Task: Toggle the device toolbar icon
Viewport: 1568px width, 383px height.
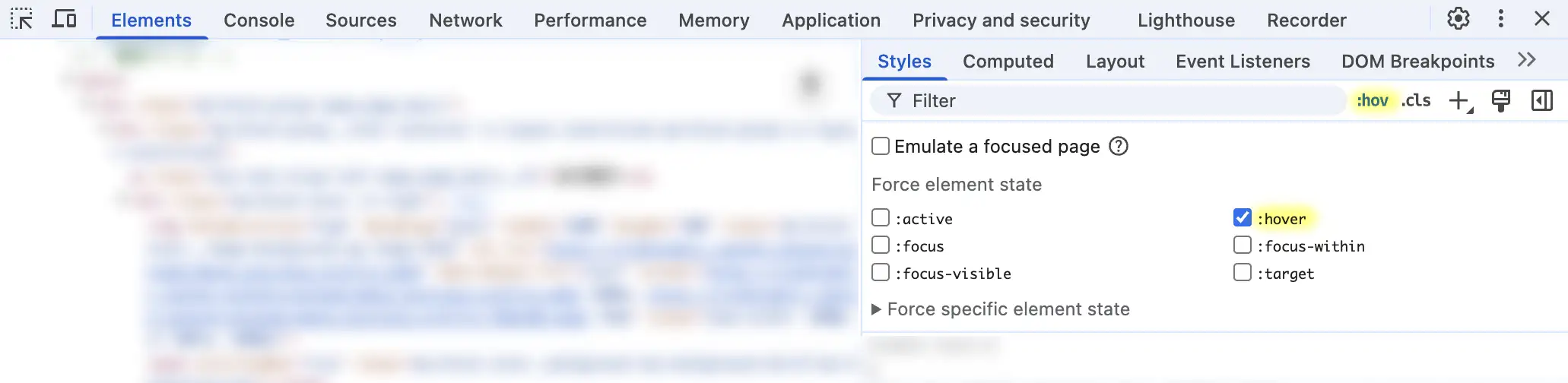Action: (64, 19)
